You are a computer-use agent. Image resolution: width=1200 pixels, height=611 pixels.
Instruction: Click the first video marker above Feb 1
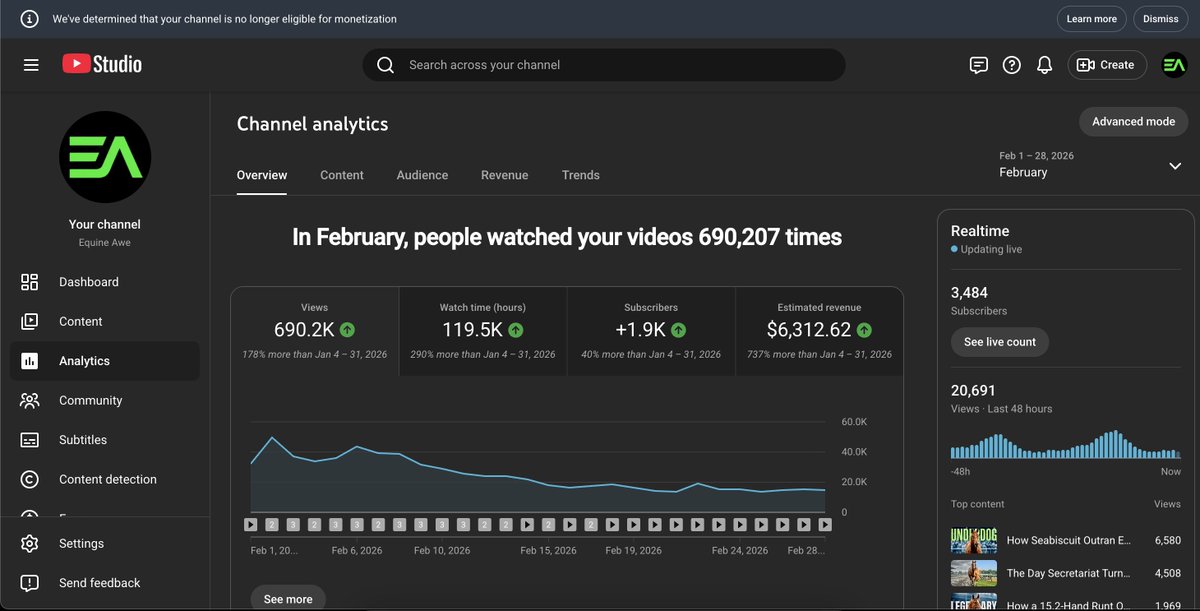(250, 524)
